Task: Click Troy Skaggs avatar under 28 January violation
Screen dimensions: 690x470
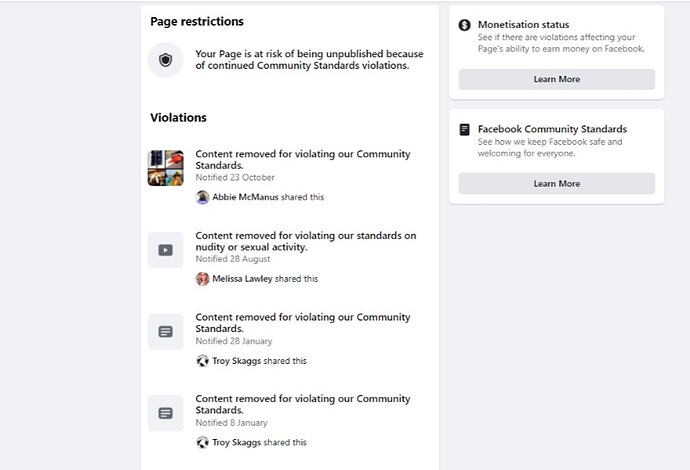Action: 202,361
